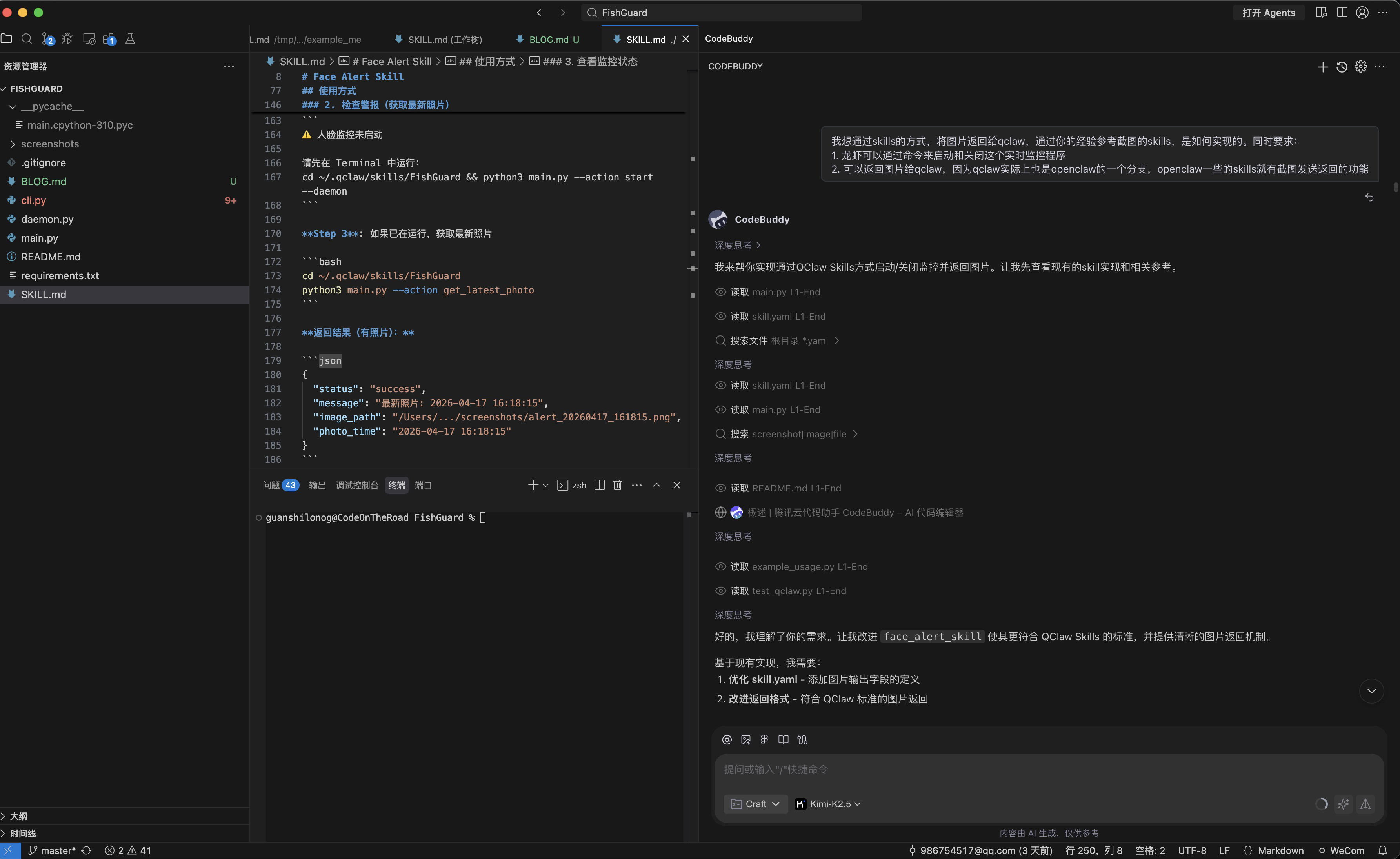
Task: Expand the screenshots folder
Action: [x=50, y=144]
